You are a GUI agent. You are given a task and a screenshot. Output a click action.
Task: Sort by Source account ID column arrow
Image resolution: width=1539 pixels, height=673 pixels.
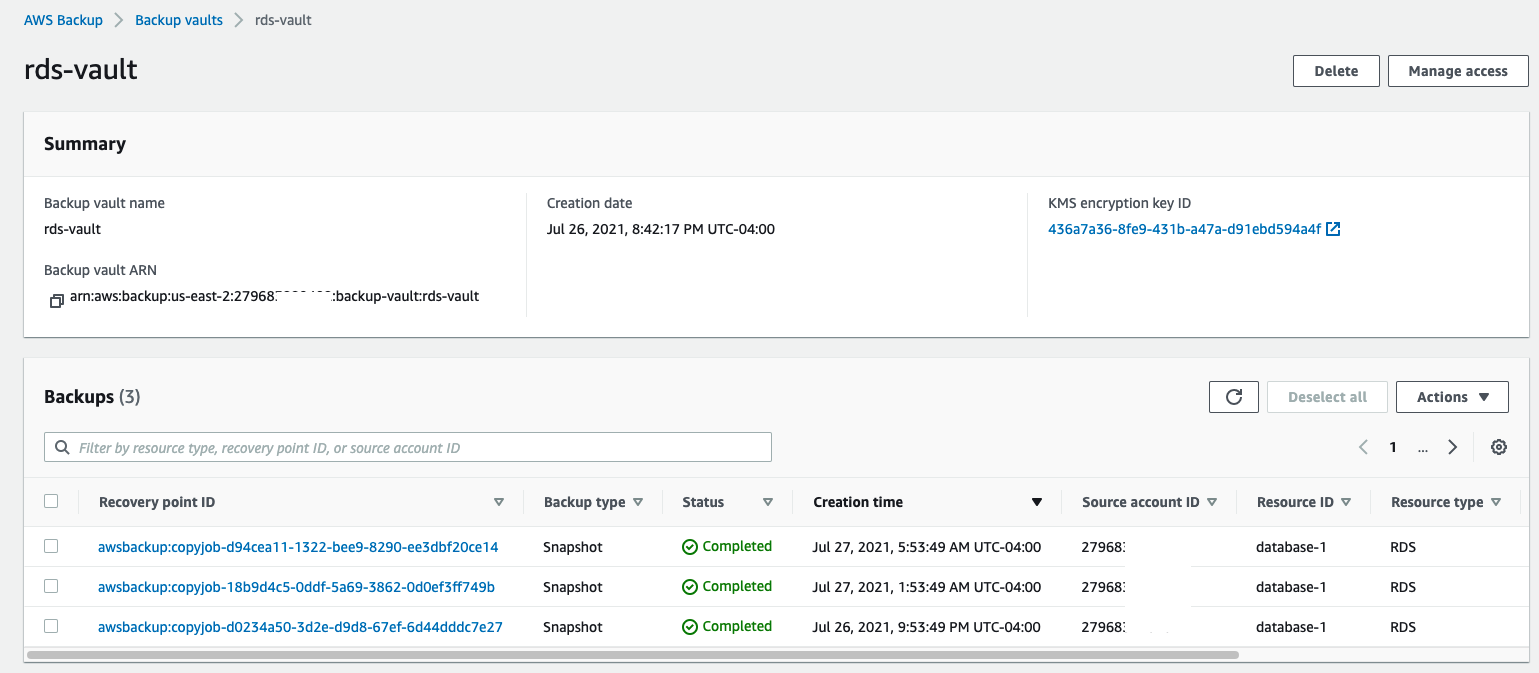pos(1212,502)
